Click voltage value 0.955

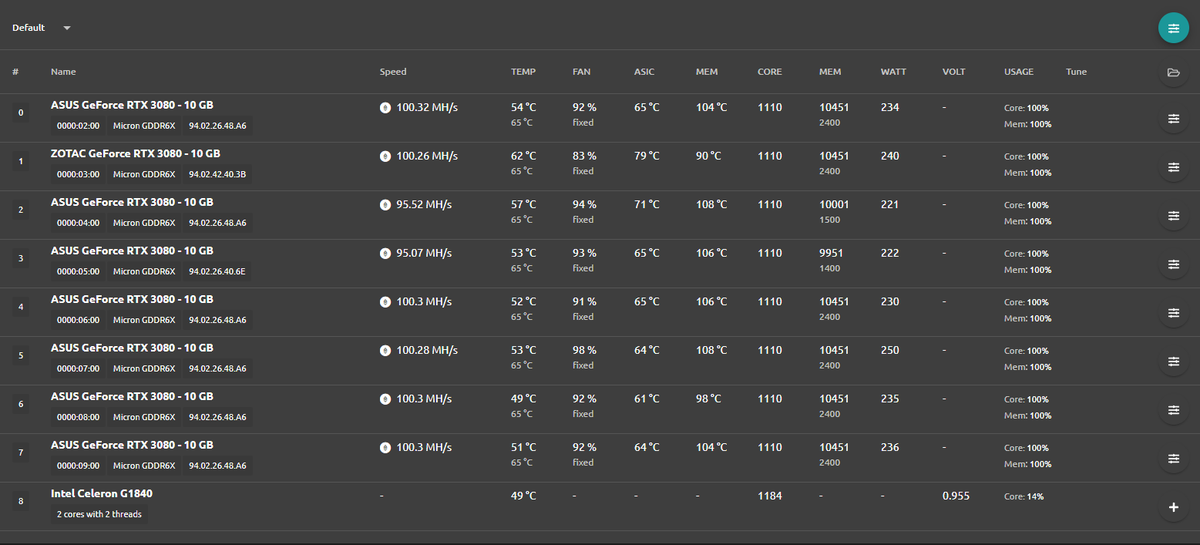tap(956, 495)
